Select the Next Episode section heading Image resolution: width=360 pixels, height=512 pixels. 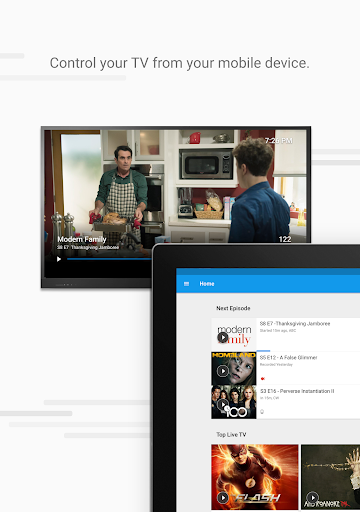tap(233, 308)
